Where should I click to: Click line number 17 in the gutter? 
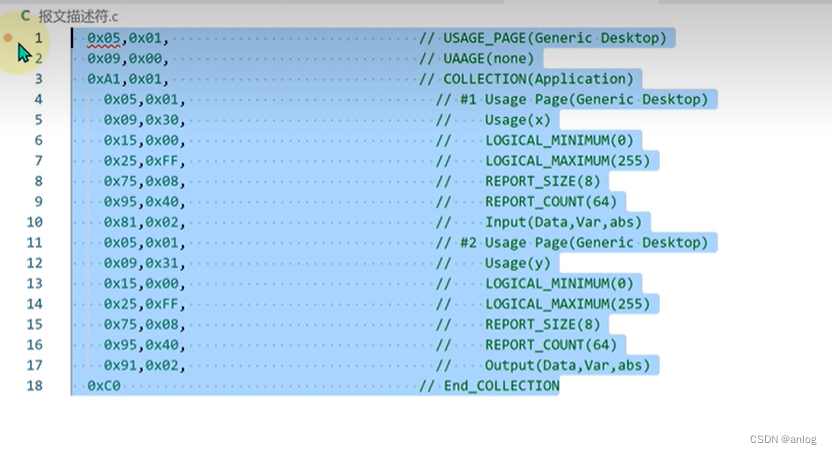pos(35,365)
